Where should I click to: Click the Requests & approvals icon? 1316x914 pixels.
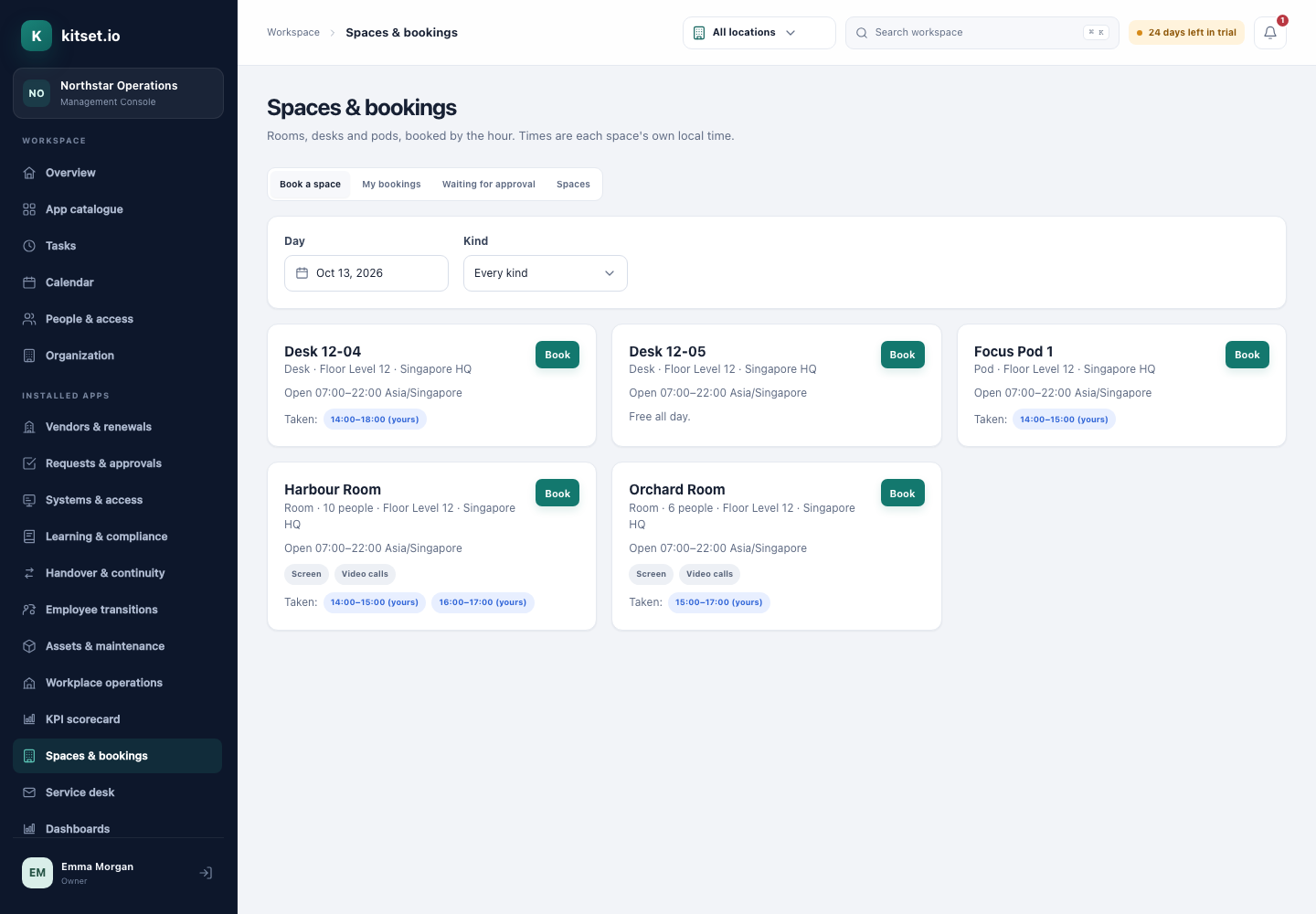pyautogui.click(x=29, y=463)
